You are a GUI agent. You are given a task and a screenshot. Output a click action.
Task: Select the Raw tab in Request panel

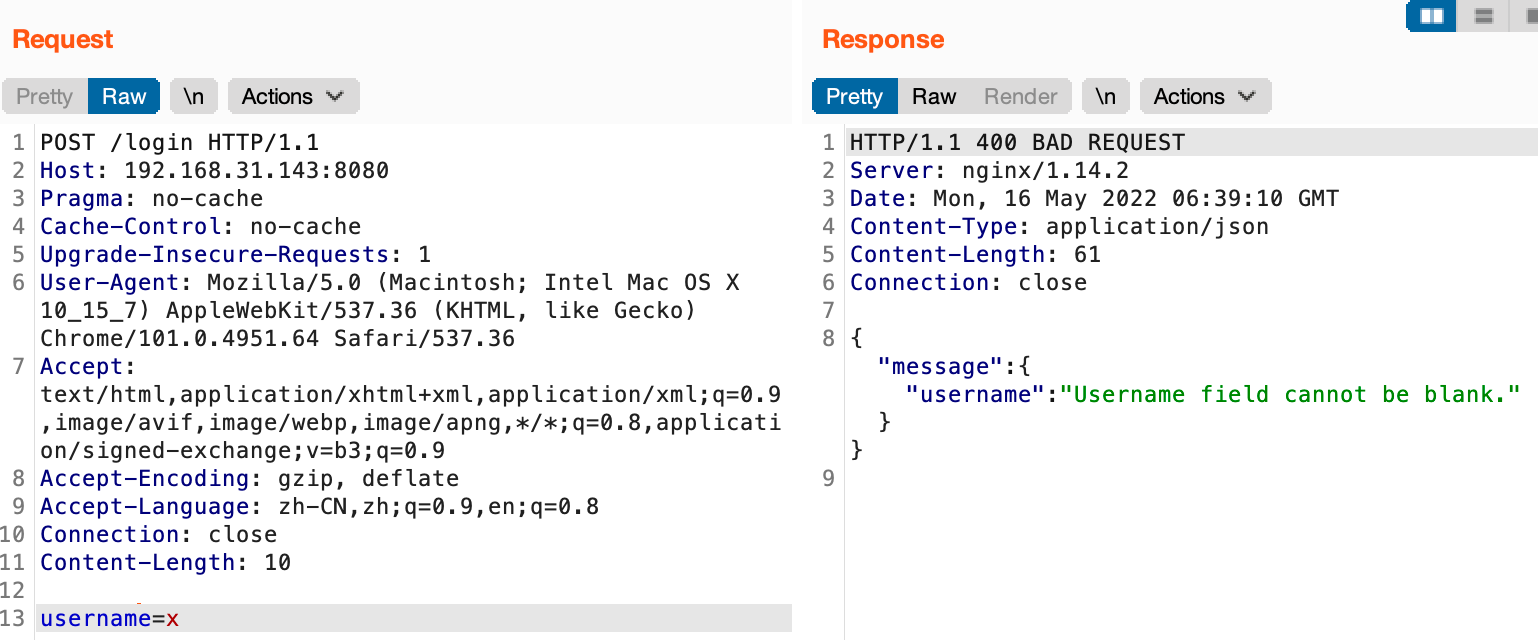pyautogui.click(x=124, y=96)
